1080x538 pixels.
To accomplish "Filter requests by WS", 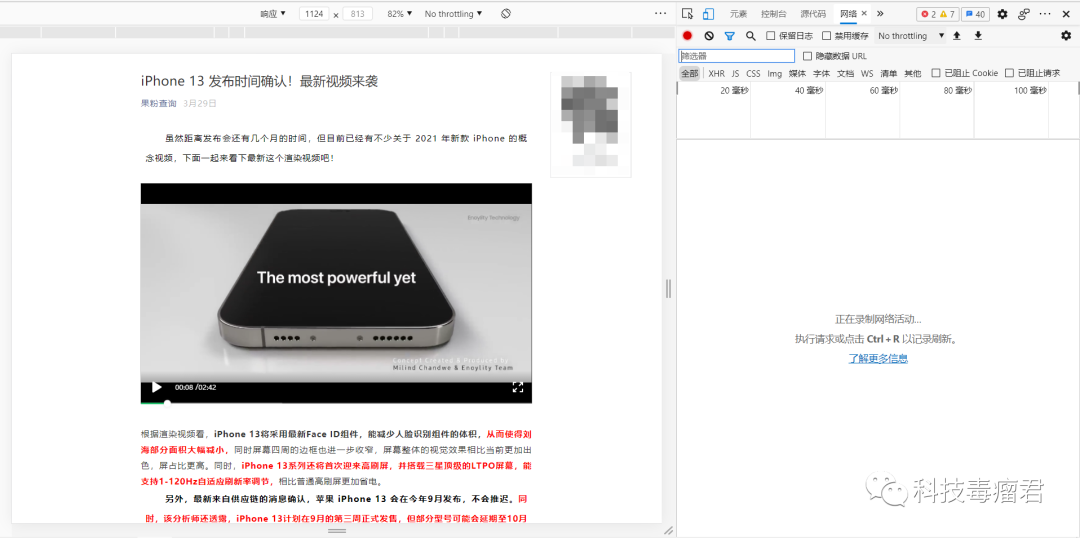I will point(866,73).
